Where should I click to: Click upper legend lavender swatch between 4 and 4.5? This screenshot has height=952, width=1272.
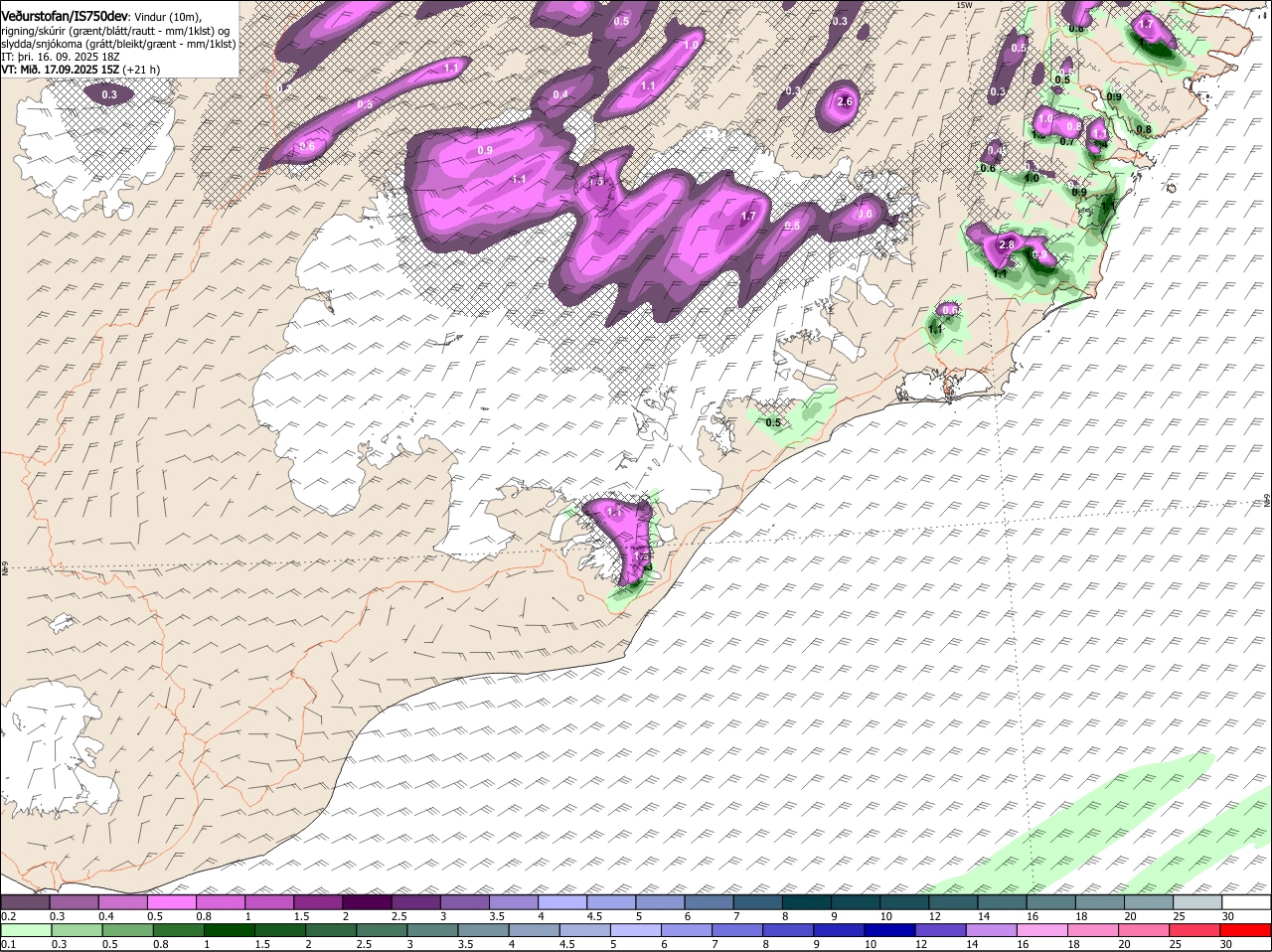(x=563, y=902)
